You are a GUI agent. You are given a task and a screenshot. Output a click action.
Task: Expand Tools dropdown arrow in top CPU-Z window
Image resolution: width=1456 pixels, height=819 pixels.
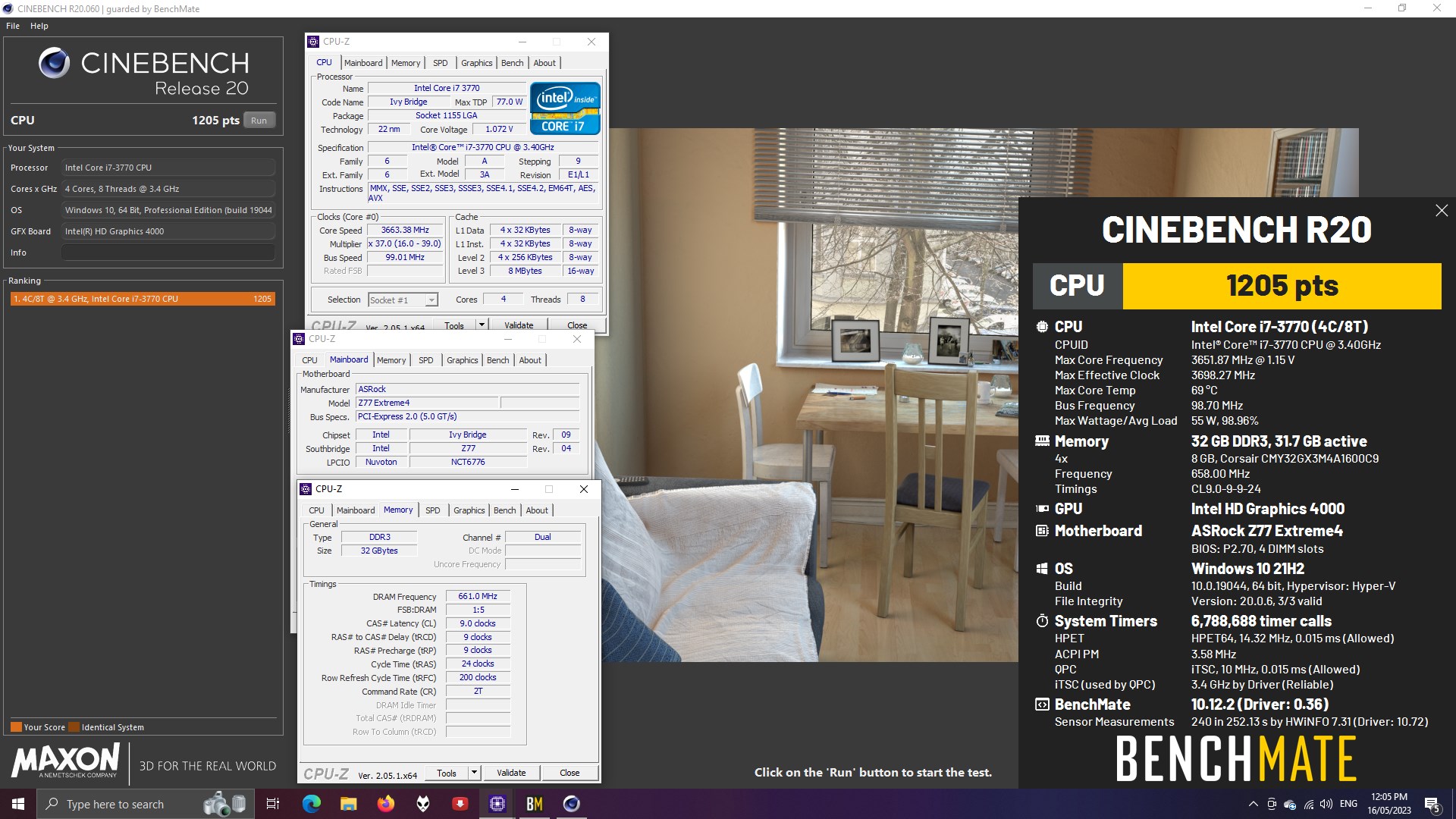pyautogui.click(x=482, y=325)
